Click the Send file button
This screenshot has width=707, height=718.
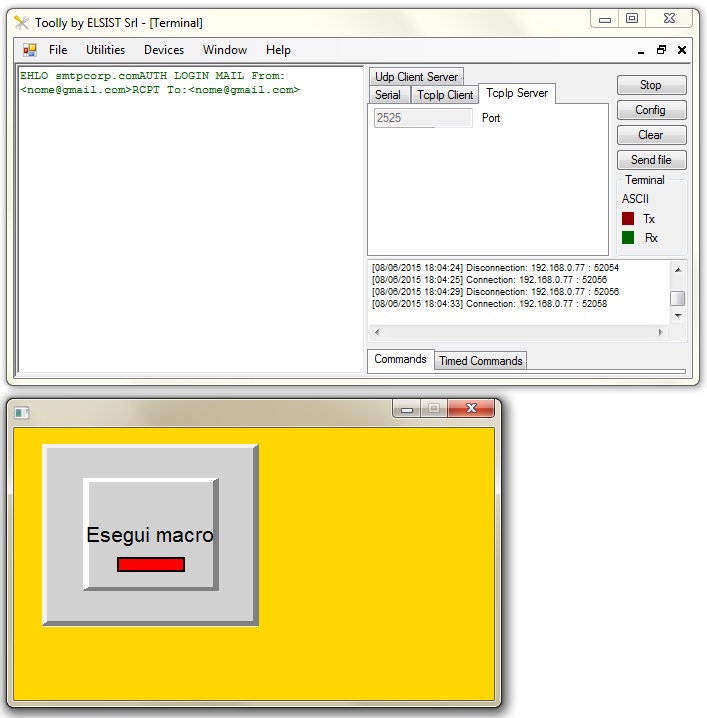651,160
